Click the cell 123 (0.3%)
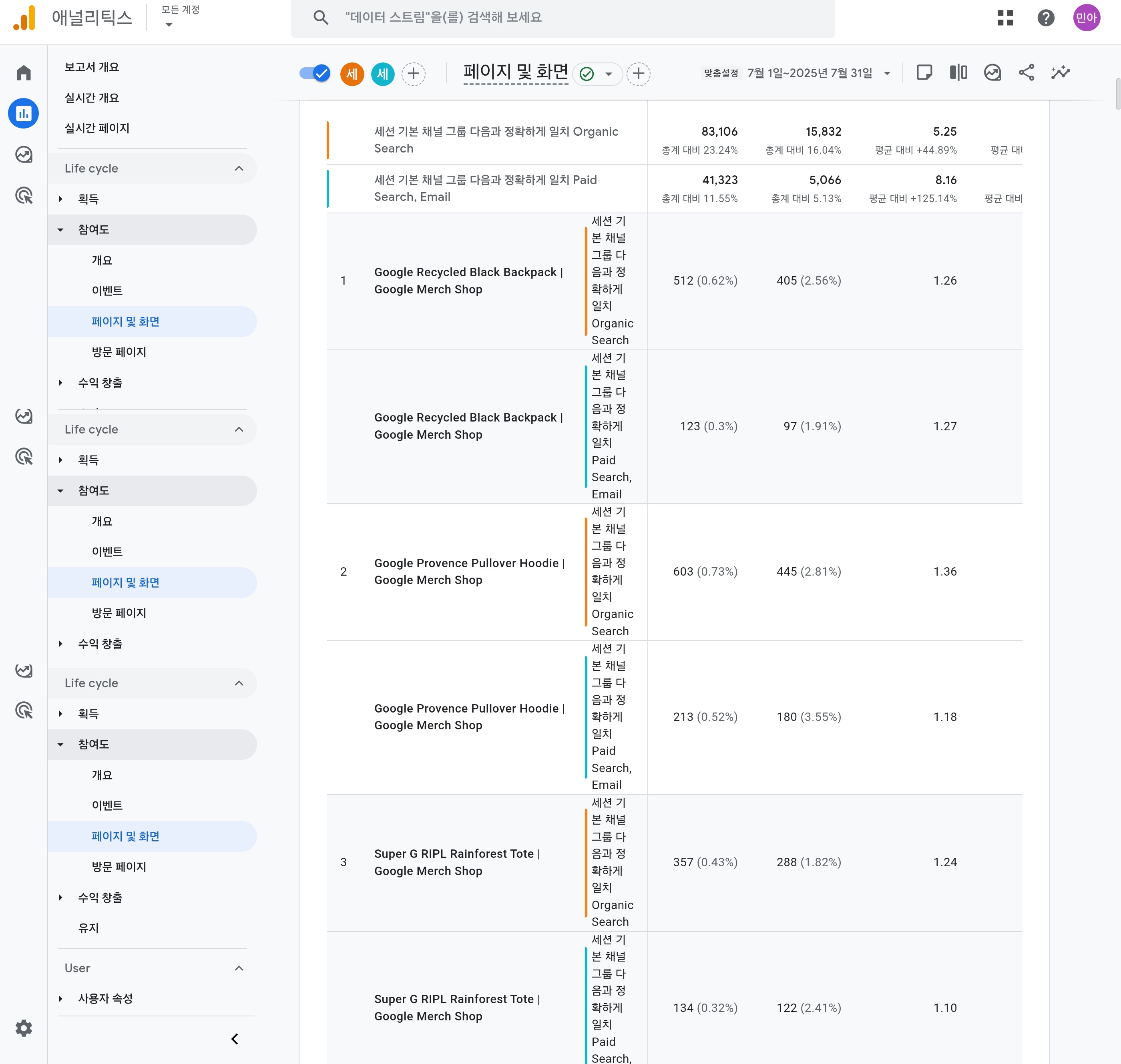Viewport: 1121px width, 1064px height. tap(709, 426)
